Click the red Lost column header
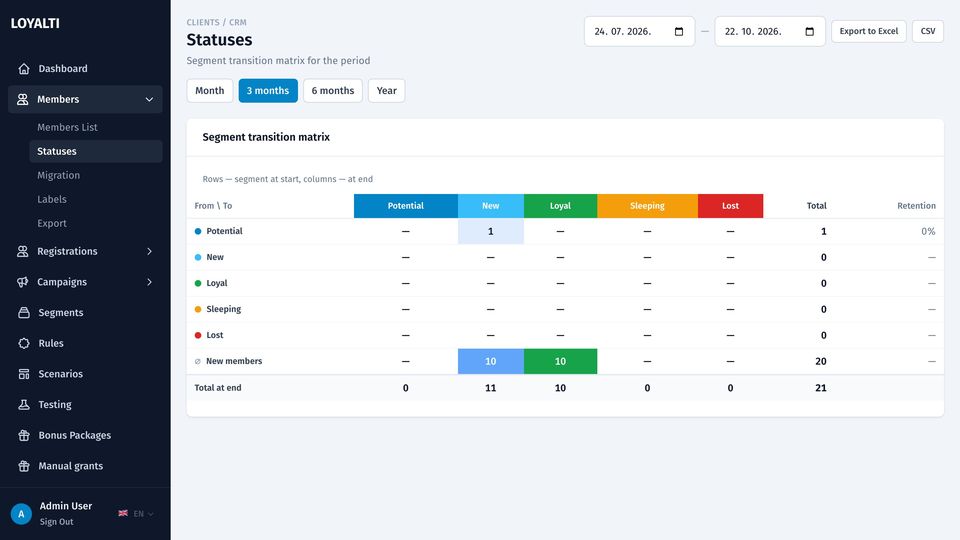 730,206
